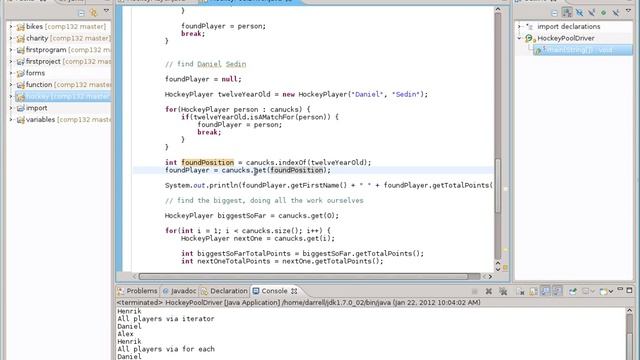Viewport: 640px width, 360px height.
Task: Switch to the Declaration tab
Action: tap(224, 291)
